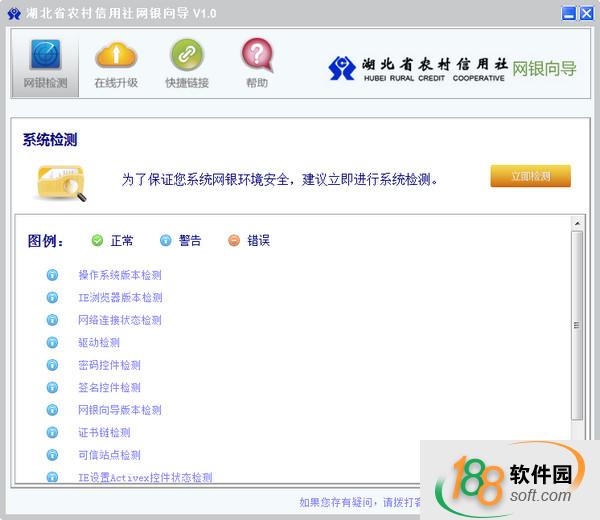Click status icon beside 网银向导版本检测
This screenshot has width=600, height=520.
click(x=52, y=410)
